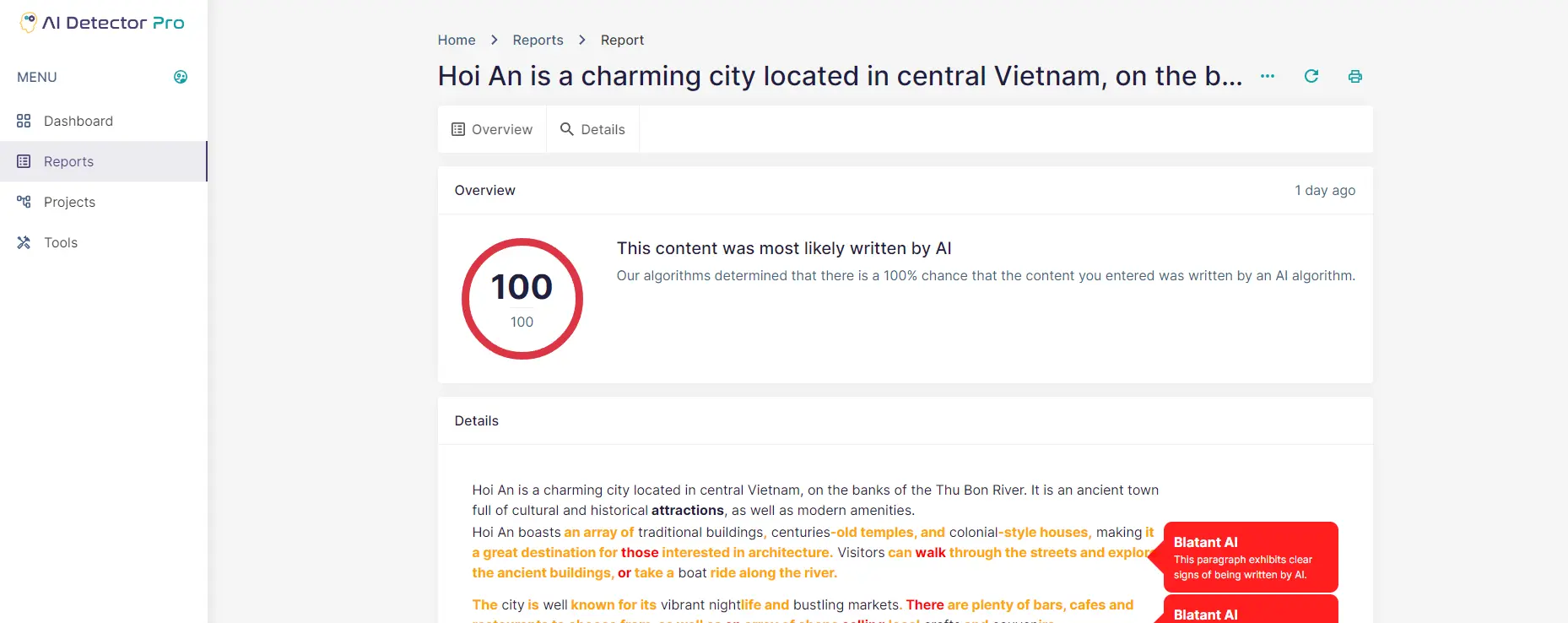This screenshot has width=1568, height=623.
Task: Open the three-dots more options menu
Action: tap(1268, 76)
